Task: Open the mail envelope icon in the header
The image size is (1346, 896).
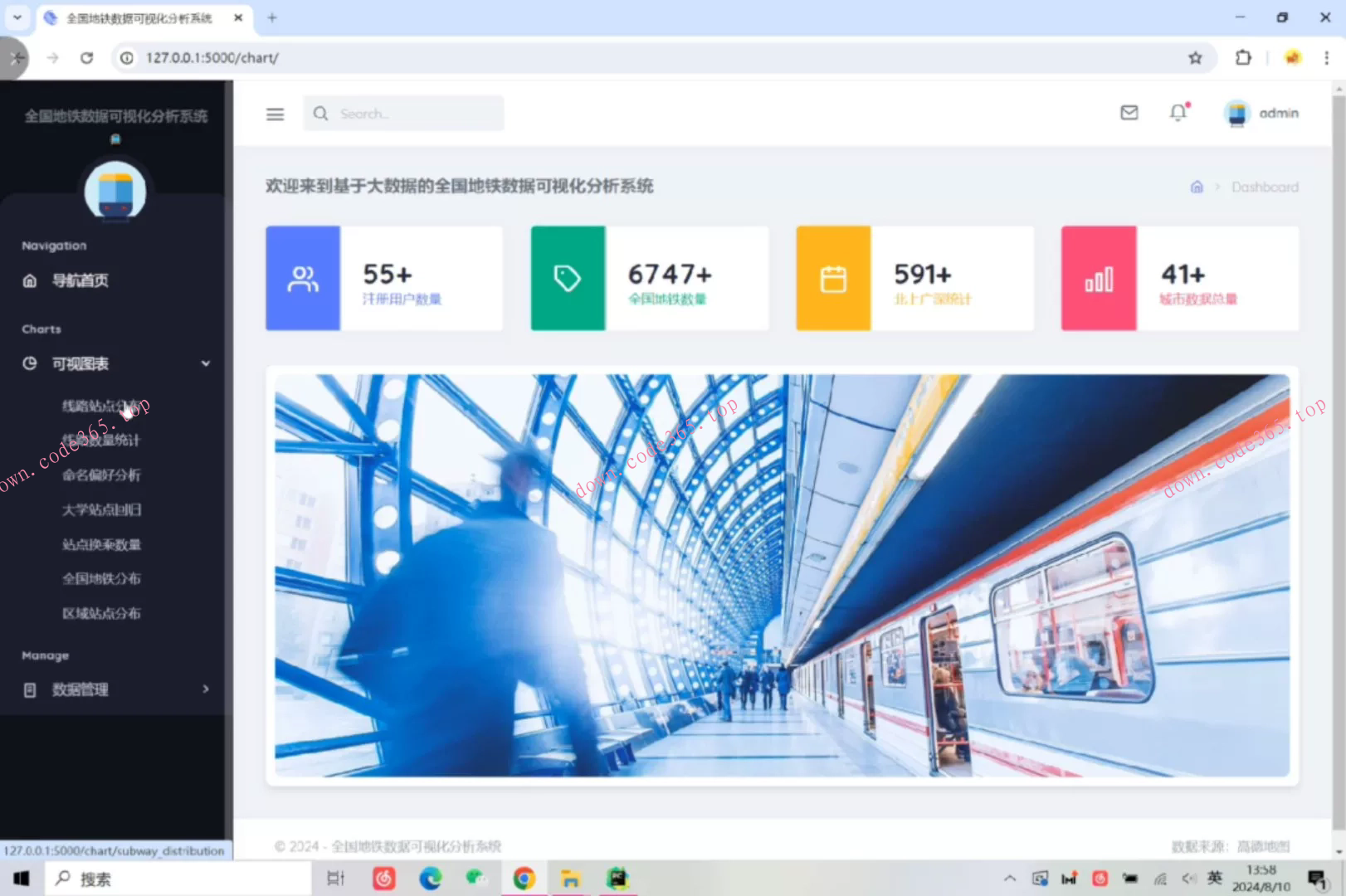Action: pyautogui.click(x=1129, y=113)
